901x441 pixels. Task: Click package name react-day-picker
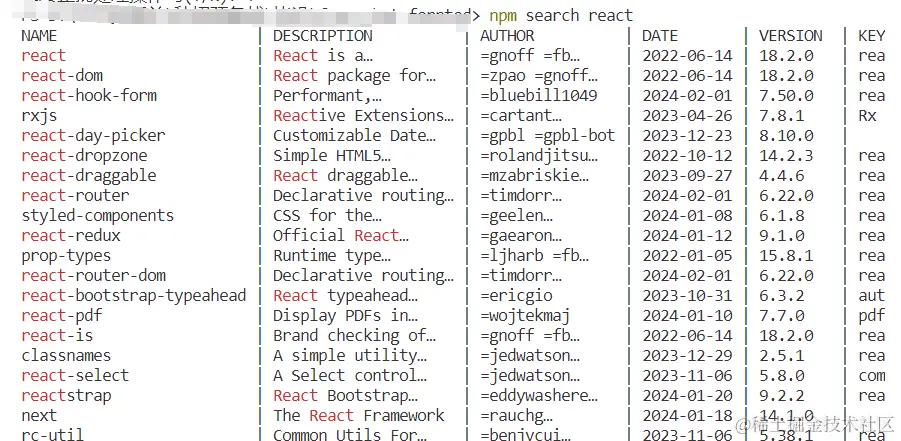point(93,136)
